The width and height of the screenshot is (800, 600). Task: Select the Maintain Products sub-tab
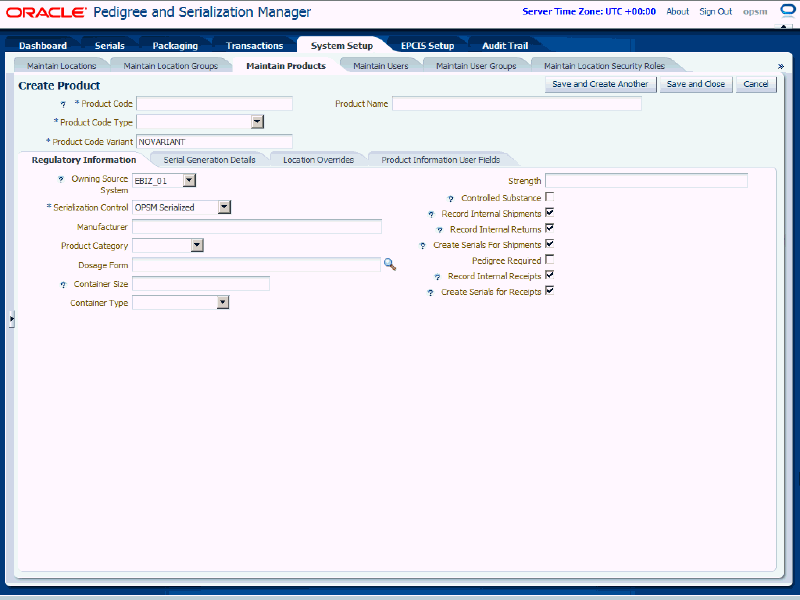(x=286, y=66)
